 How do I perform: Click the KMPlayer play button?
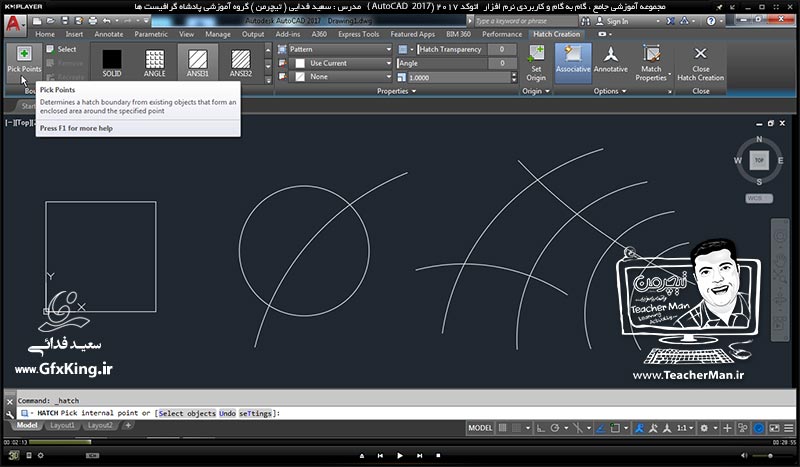tap(399, 455)
